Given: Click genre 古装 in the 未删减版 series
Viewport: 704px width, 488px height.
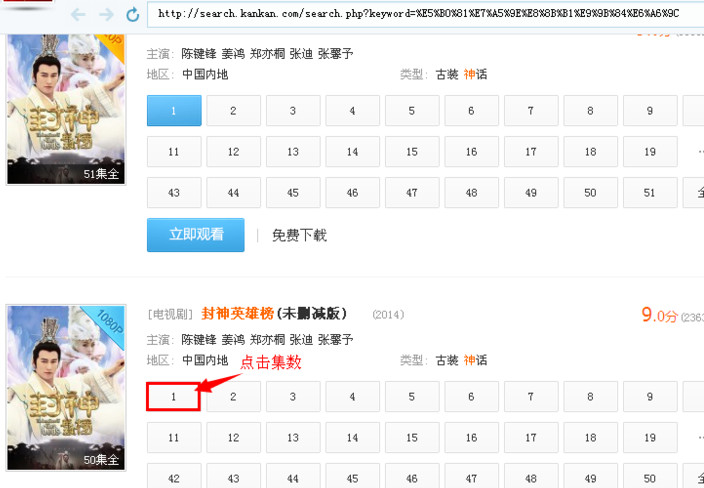Looking at the screenshot, I should (x=447, y=360).
